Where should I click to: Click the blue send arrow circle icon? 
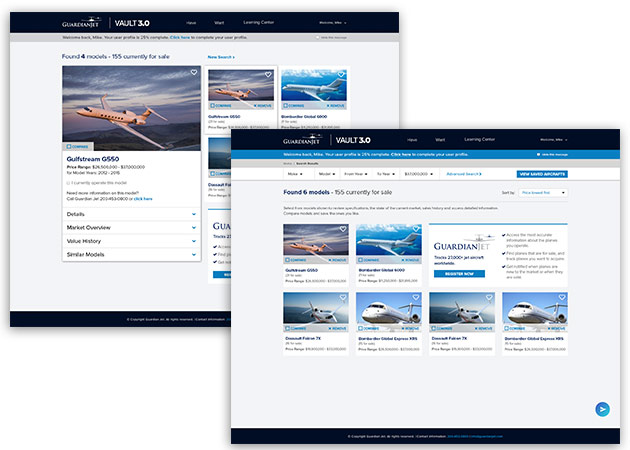(602, 409)
